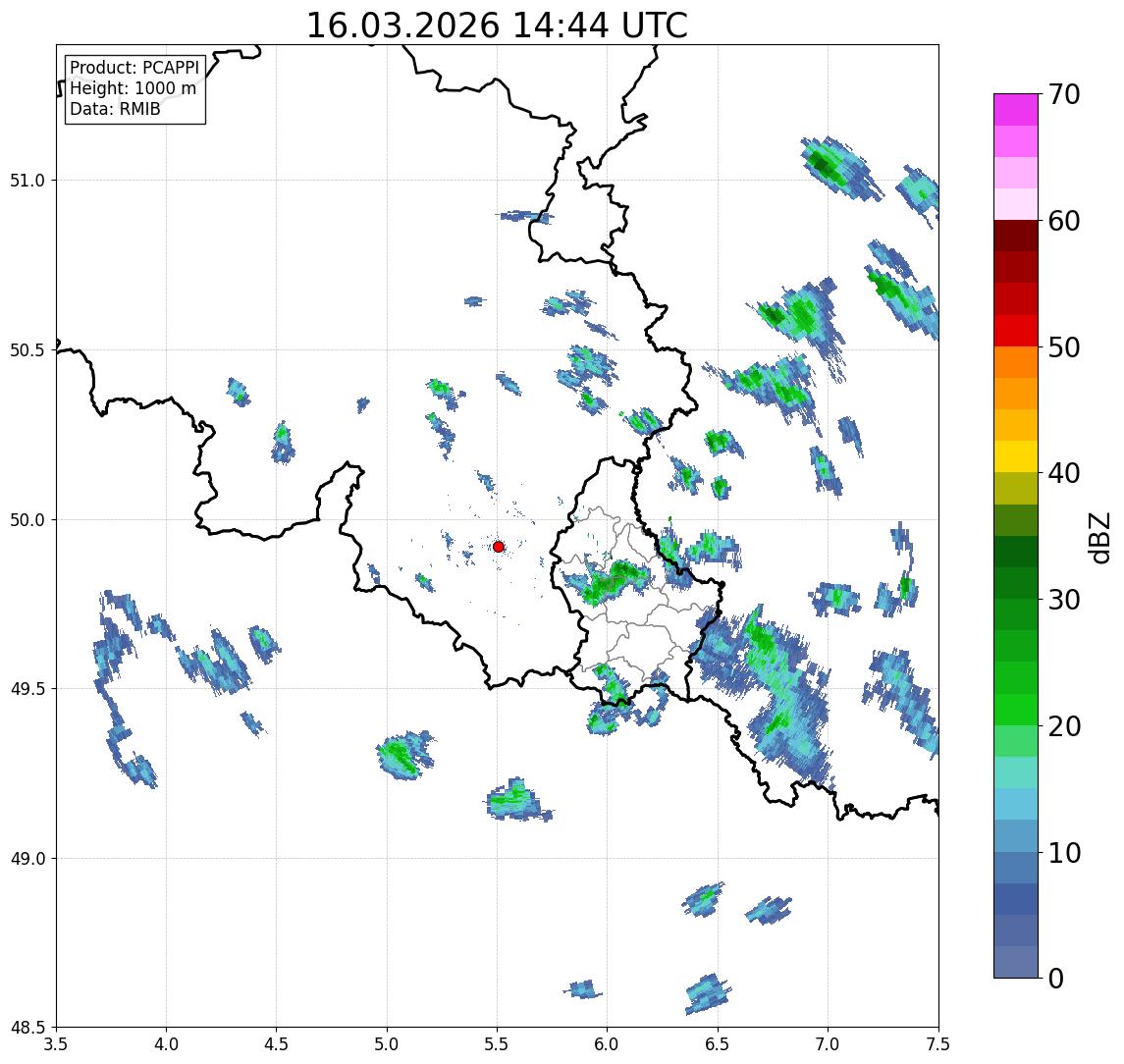Pick the palest pink swatch just above 60
Screen dimensions: 1124x1064
(1016, 204)
